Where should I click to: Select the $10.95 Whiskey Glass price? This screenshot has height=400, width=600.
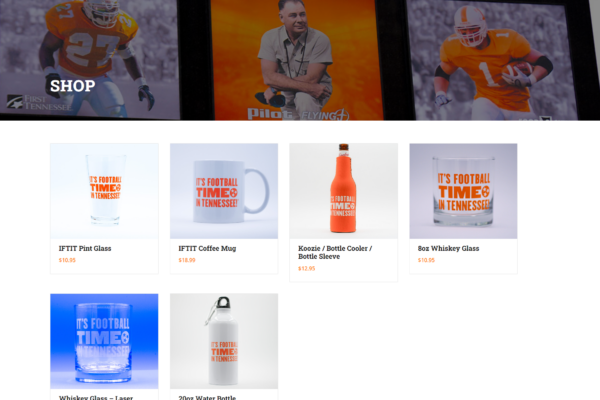pyautogui.click(x=426, y=260)
